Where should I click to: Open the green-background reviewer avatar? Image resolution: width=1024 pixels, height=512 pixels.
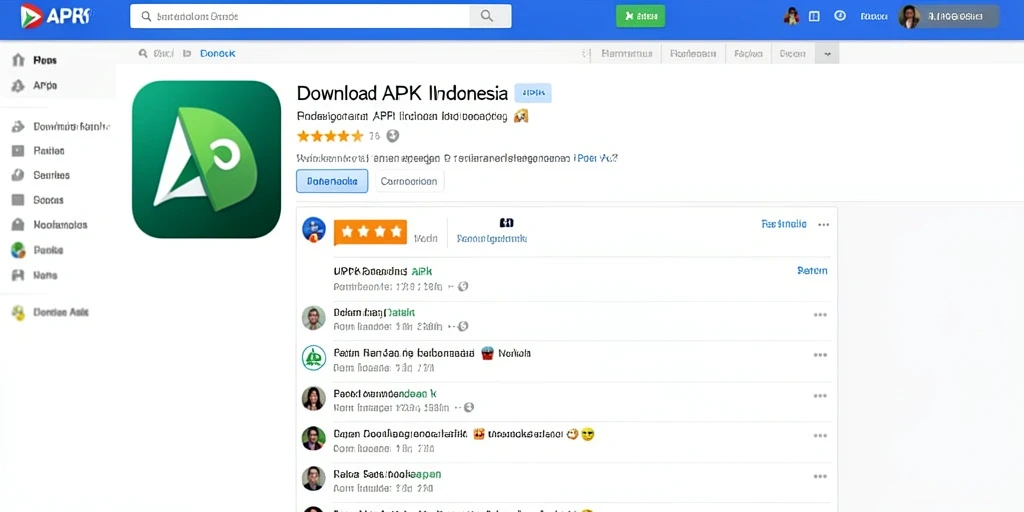[313, 438]
